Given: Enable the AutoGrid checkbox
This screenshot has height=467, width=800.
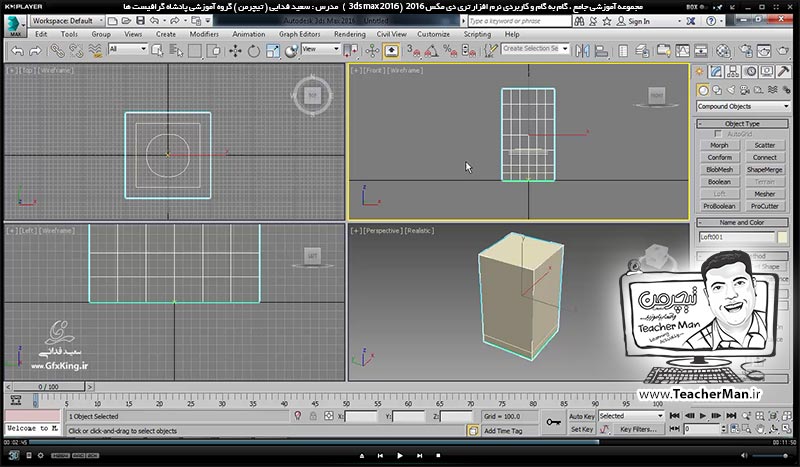Looking at the screenshot, I should [x=718, y=134].
